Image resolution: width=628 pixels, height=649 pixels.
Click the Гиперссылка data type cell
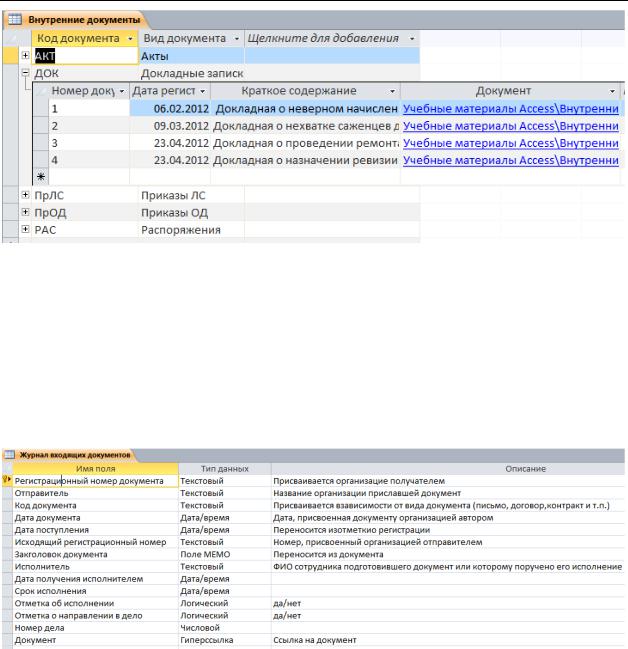225,640
